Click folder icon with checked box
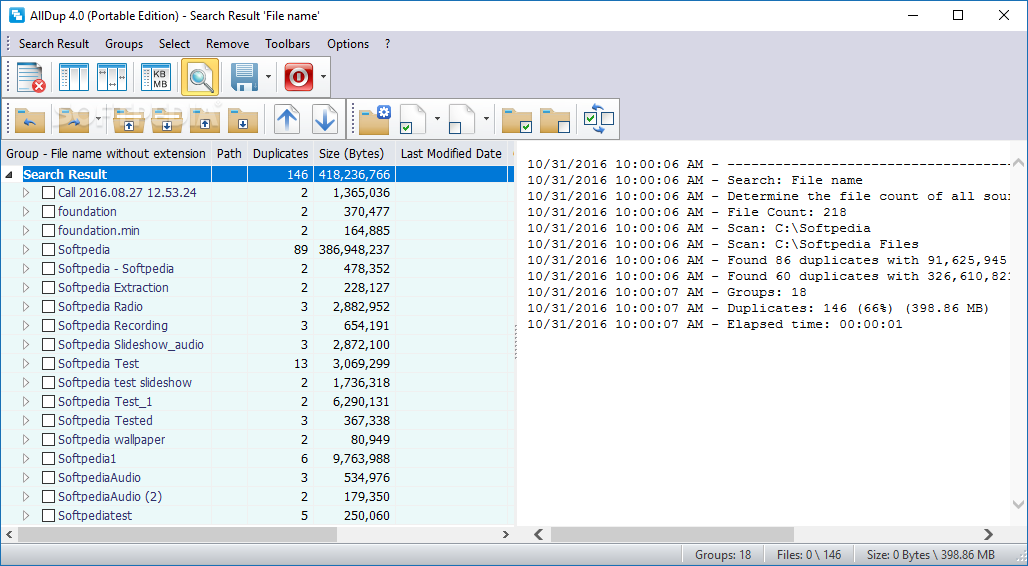The image size is (1028, 566). tap(517, 119)
